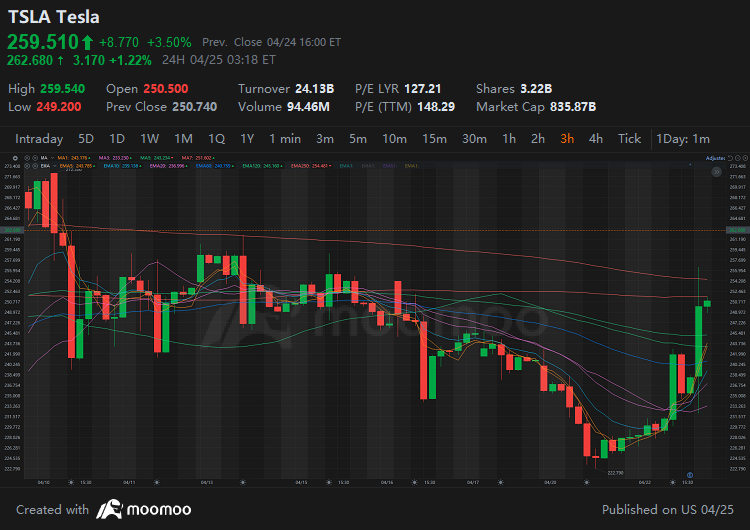Switch to the 1W timeframe

pyautogui.click(x=150, y=139)
